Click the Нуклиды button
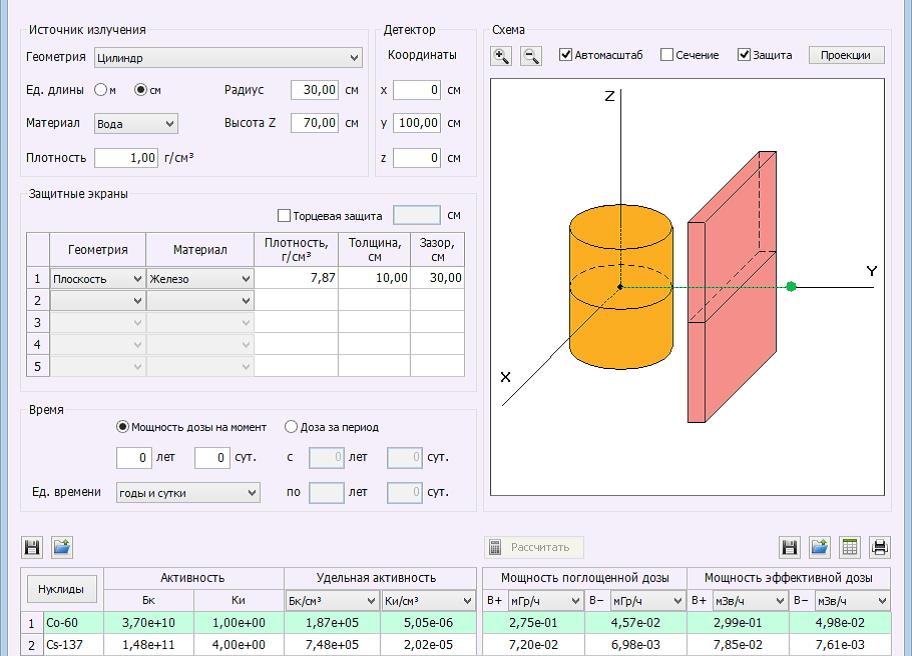Image resolution: width=912 pixels, height=656 pixels. [61, 589]
